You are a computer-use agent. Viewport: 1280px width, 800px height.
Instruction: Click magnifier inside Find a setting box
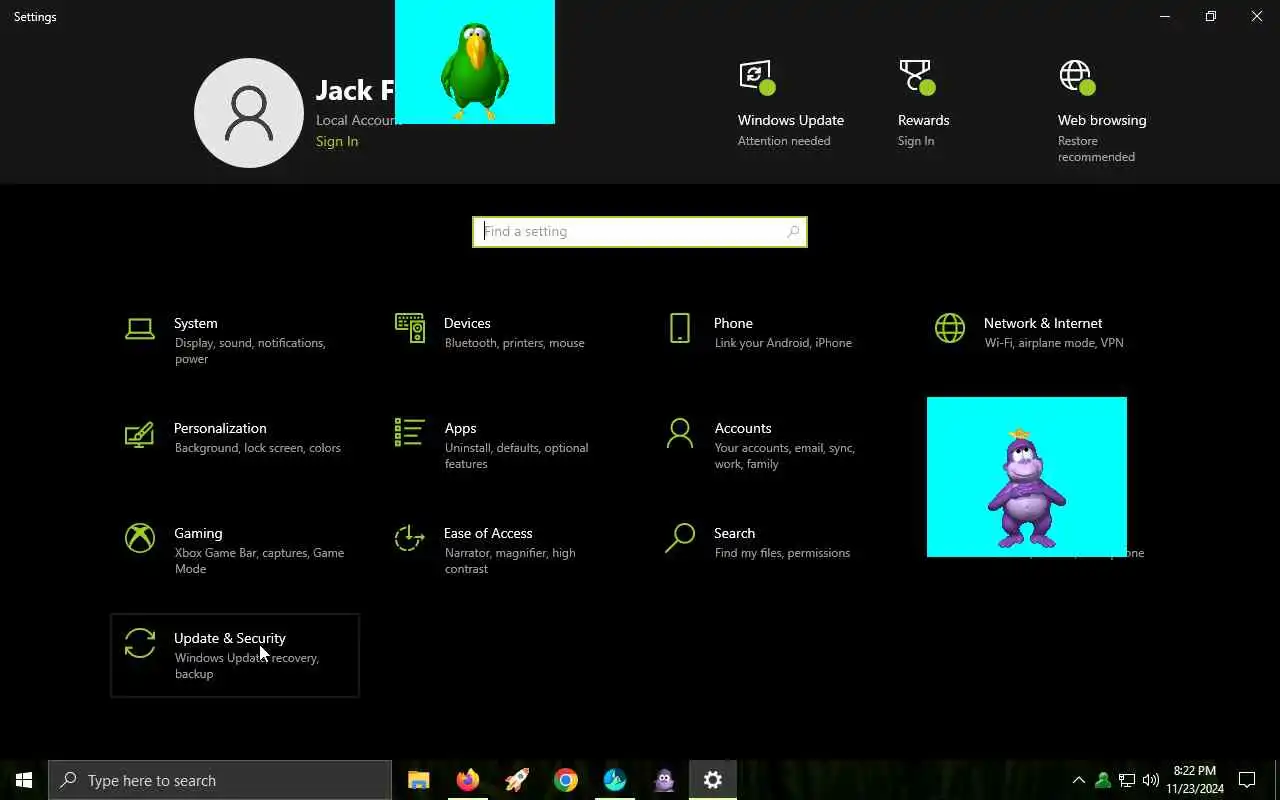point(793,232)
